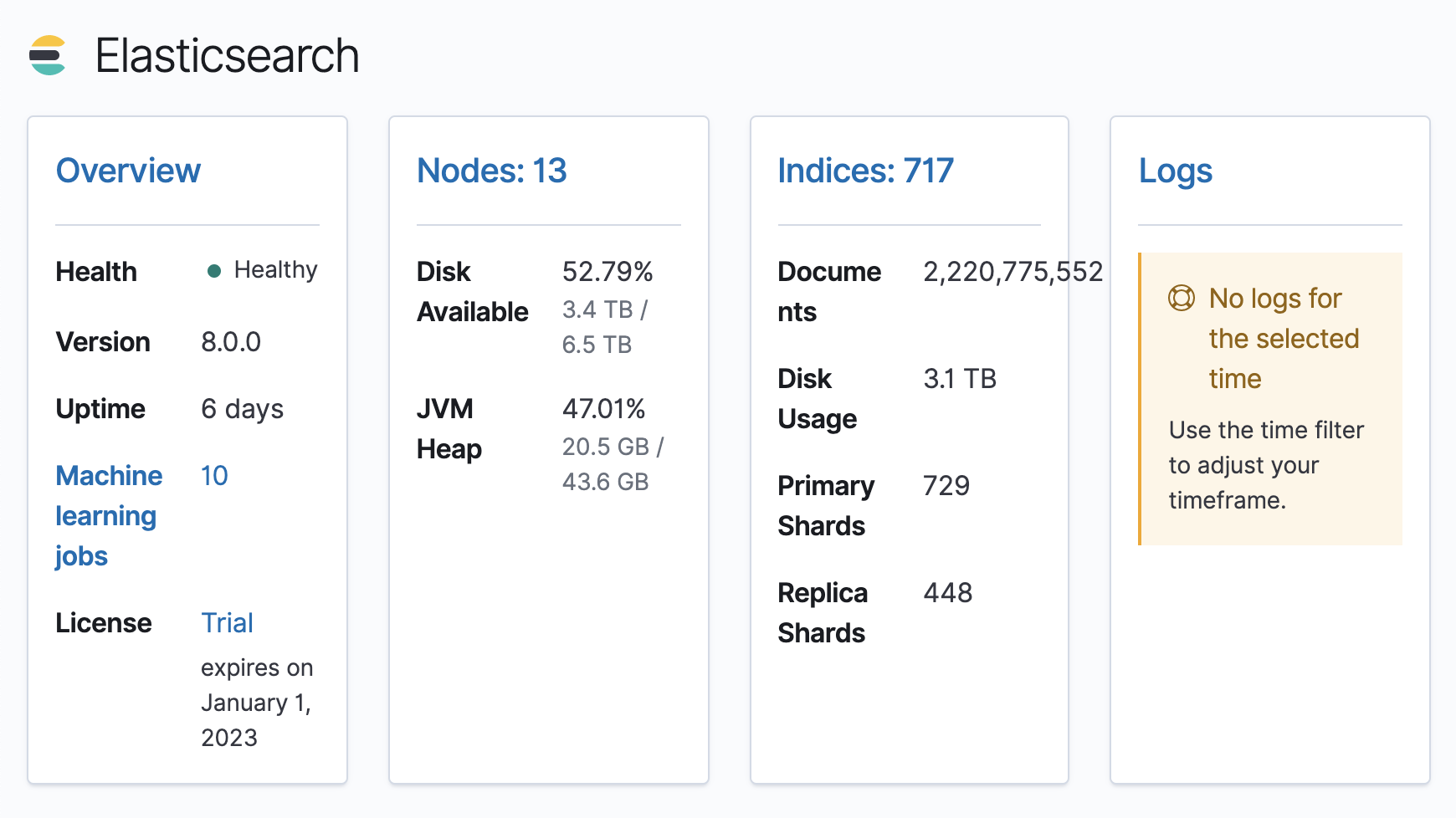Click the Primary Shards label
The height and width of the screenshot is (818, 1456).
[x=826, y=505]
